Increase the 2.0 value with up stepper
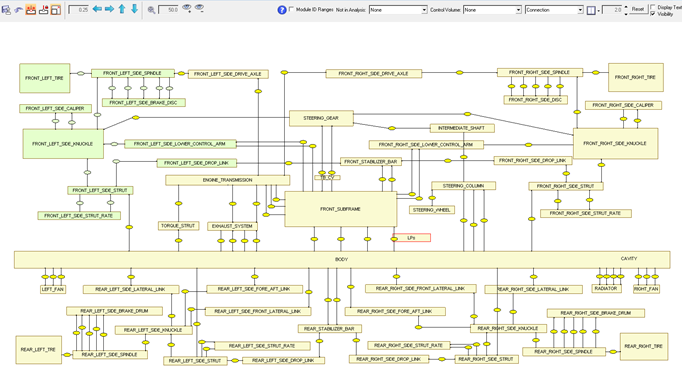 (x=626, y=7)
